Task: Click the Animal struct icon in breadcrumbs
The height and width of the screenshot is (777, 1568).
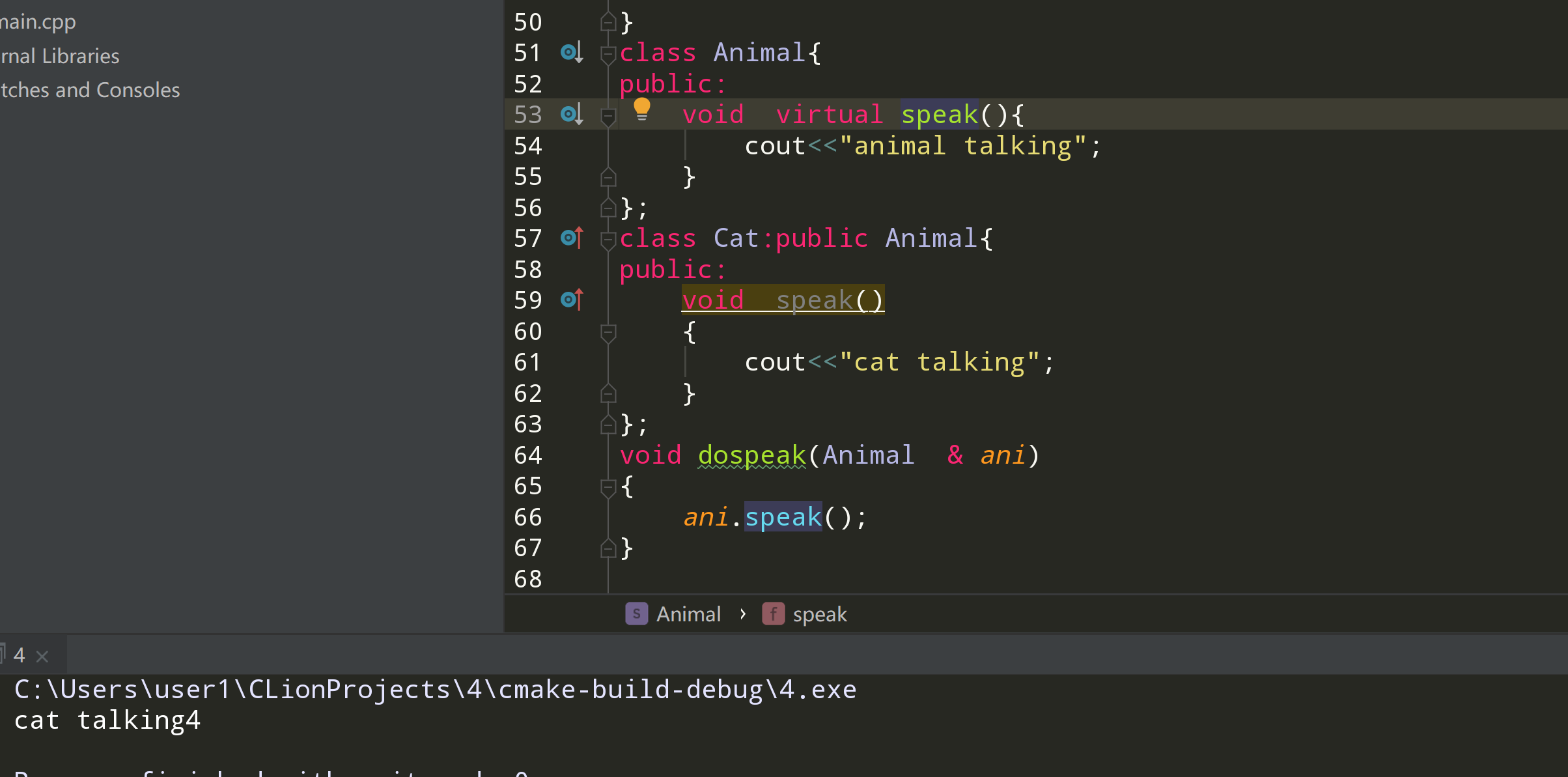Action: click(636, 614)
